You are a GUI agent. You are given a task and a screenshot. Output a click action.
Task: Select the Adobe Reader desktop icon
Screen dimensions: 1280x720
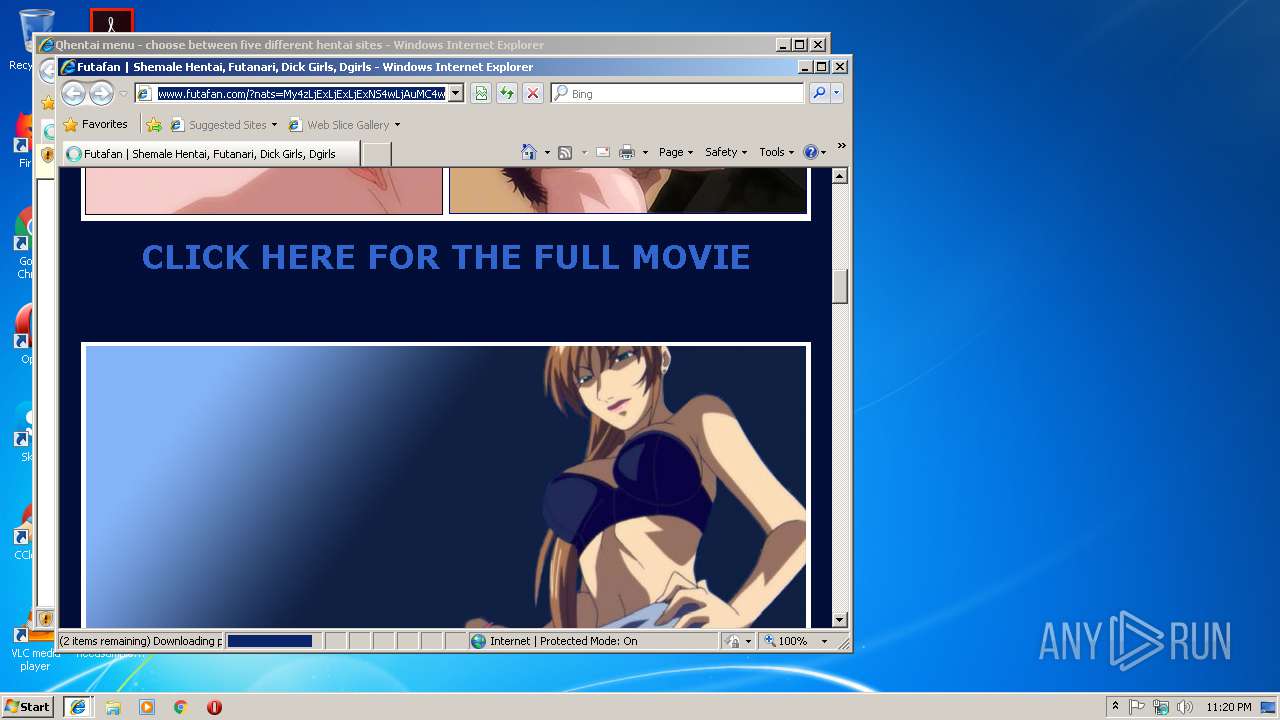111,20
